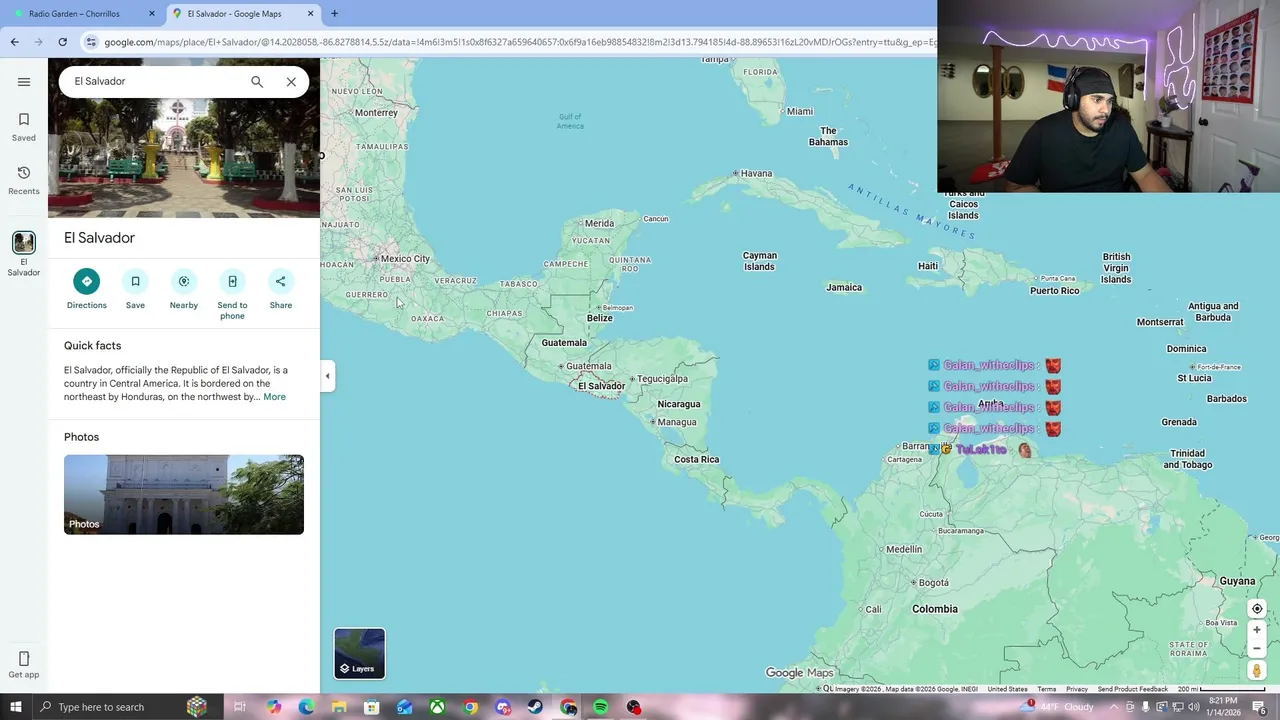Viewport: 1280px width, 720px height.
Task: Close the El Salvador - Google Maps tab
Action: [x=311, y=14]
